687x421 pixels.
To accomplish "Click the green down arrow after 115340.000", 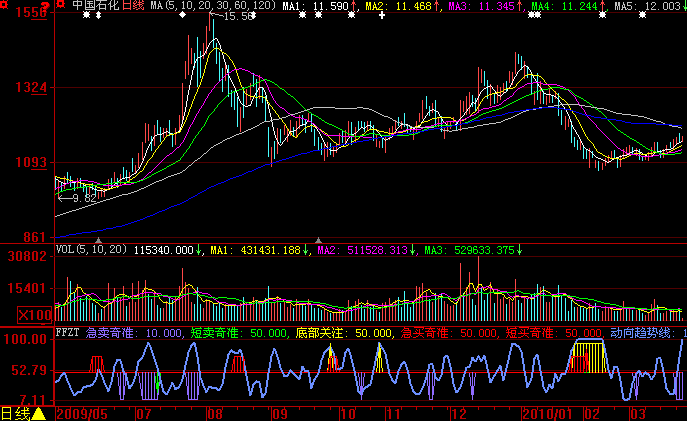I will 198,249.
